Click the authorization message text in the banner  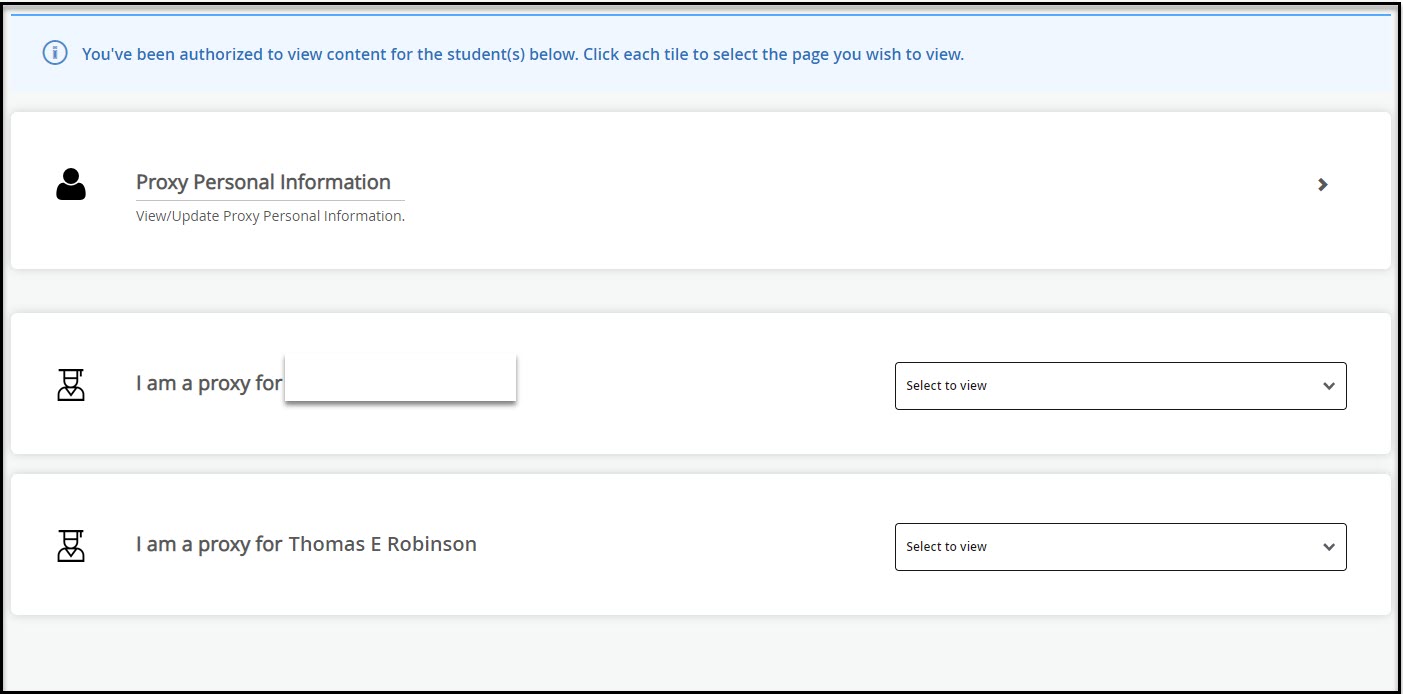pyautogui.click(x=522, y=54)
